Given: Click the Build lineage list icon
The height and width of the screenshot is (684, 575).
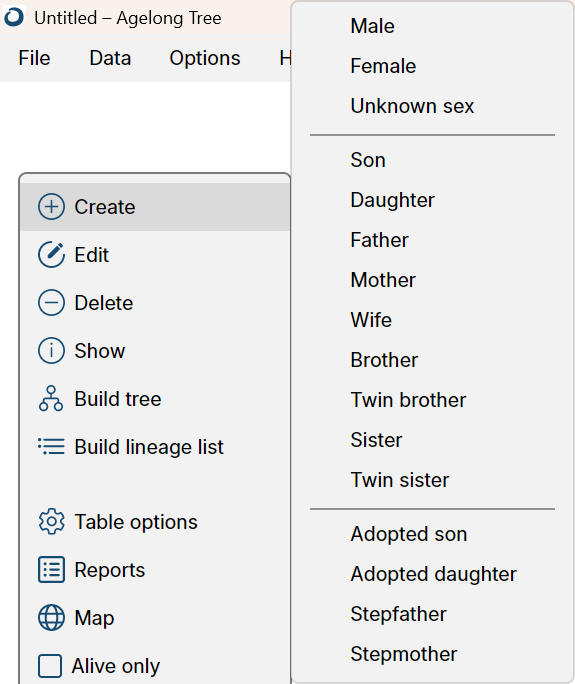Looking at the screenshot, I should click(51, 446).
